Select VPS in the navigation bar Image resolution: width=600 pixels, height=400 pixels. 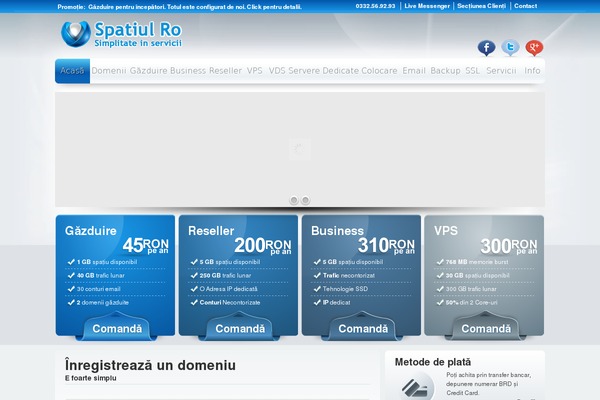coord(254,71)
